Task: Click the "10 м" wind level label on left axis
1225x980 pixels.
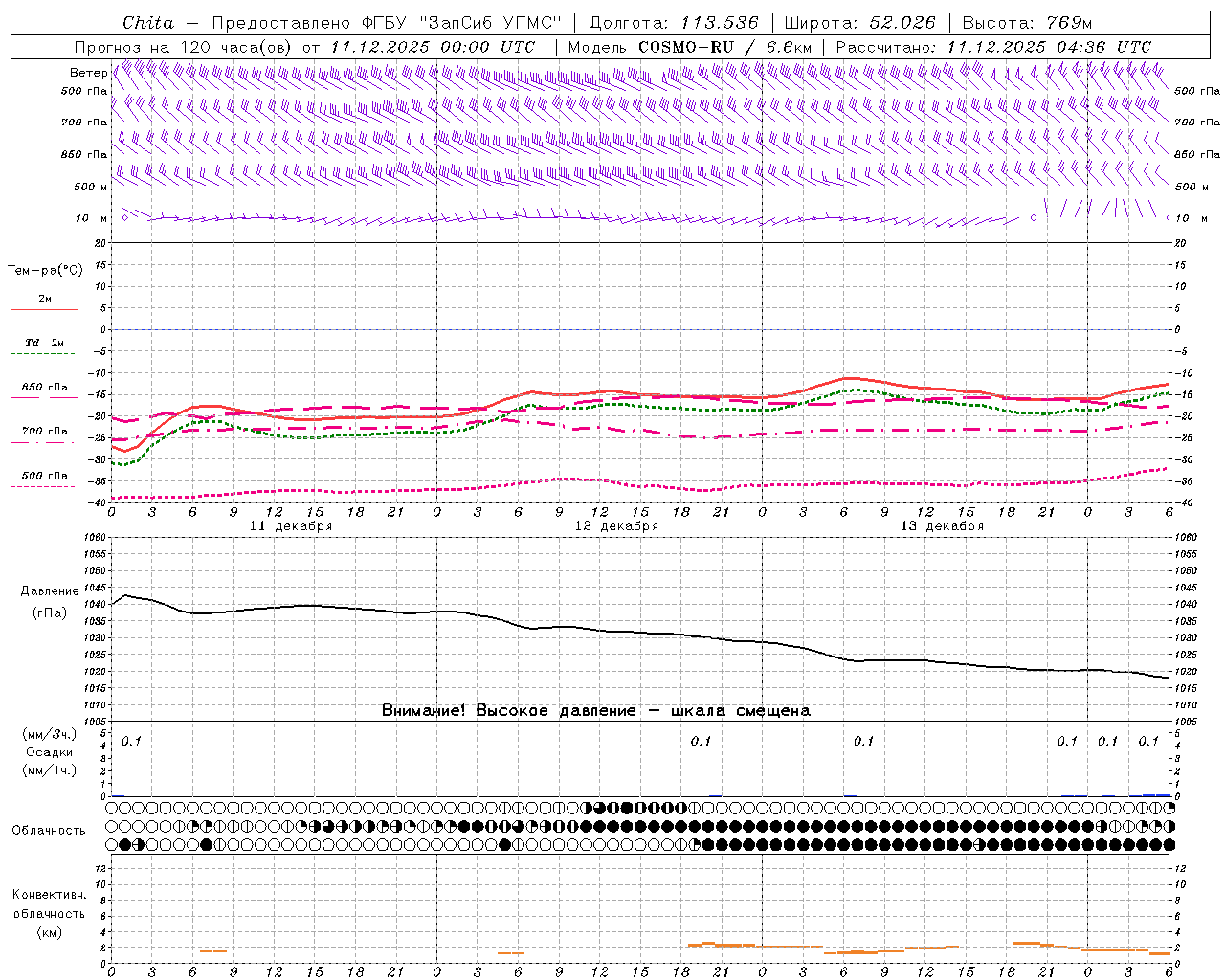Action: click(x=91, y=219)
